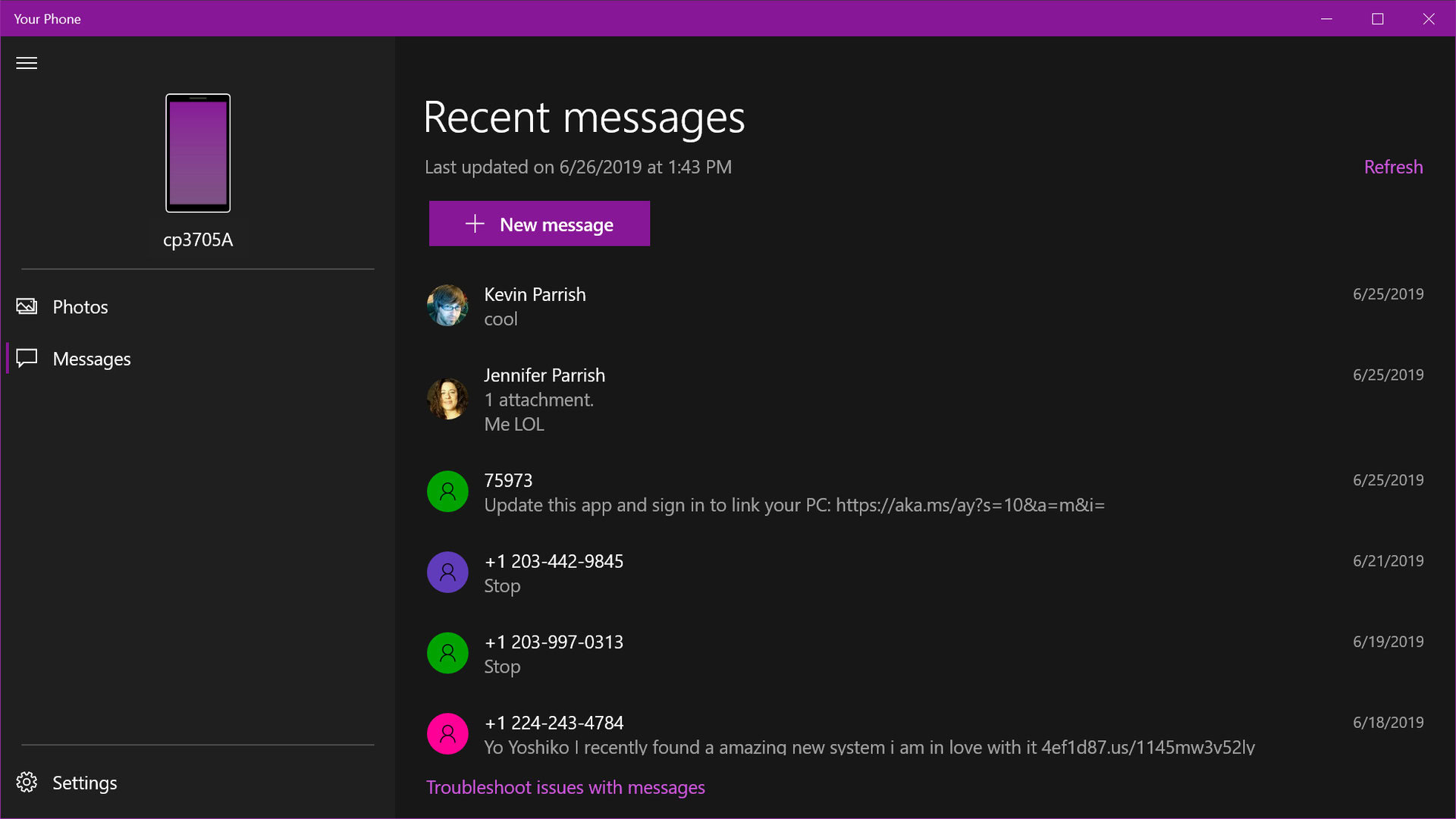Click the pink avatar for +1 224-243-4784
The width and height of the screenshot is (1456, 819).
point(447,733)
